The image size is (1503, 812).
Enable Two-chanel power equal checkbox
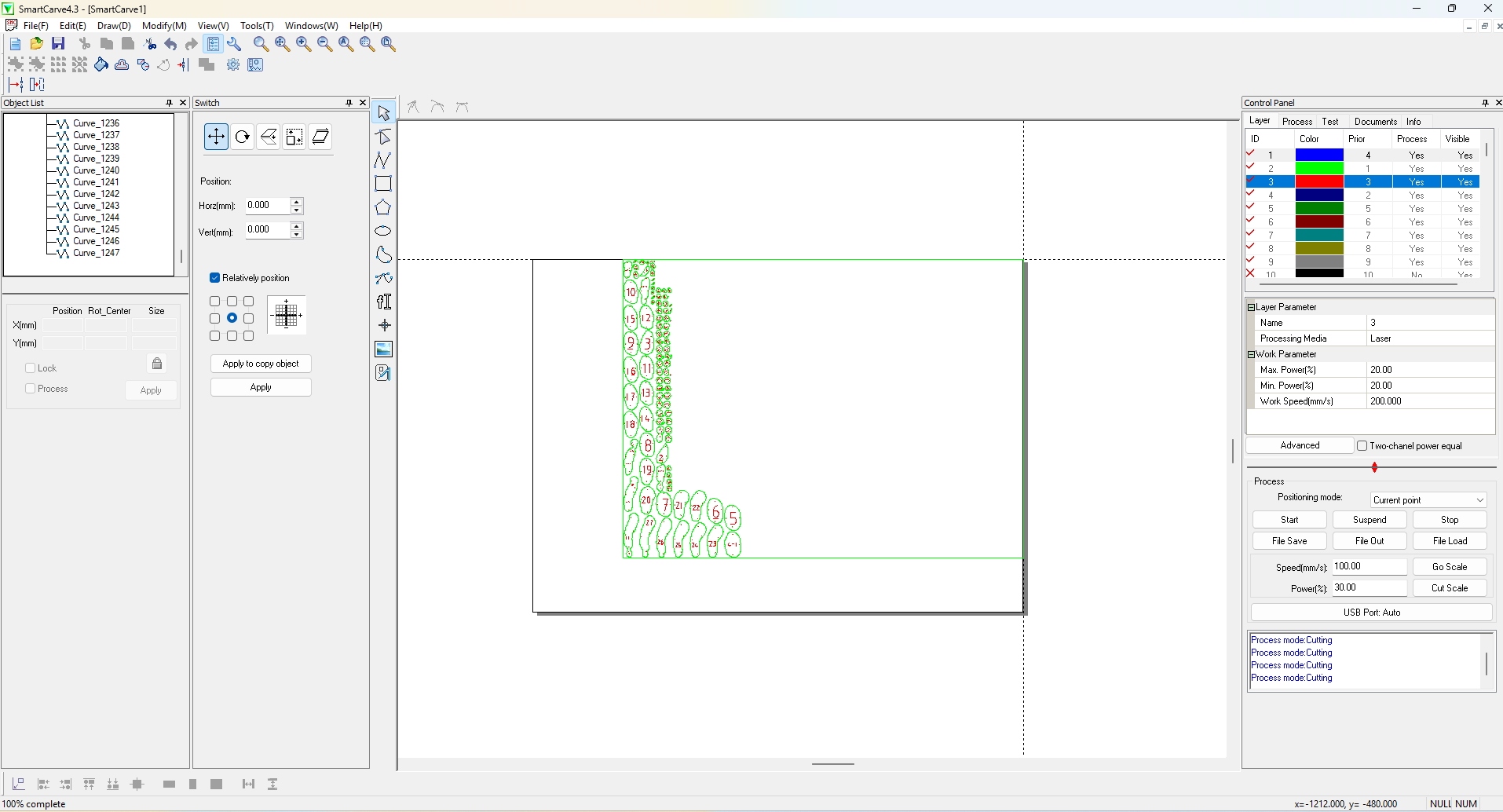pos(1362,446)
